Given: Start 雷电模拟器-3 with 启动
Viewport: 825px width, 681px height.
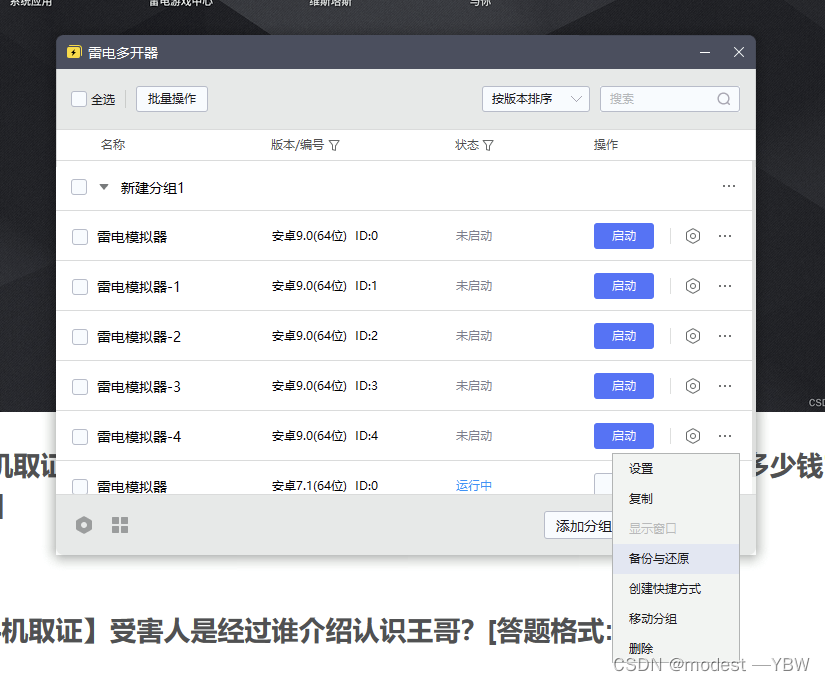Looking at the screenshot, I should click(623, 386).
